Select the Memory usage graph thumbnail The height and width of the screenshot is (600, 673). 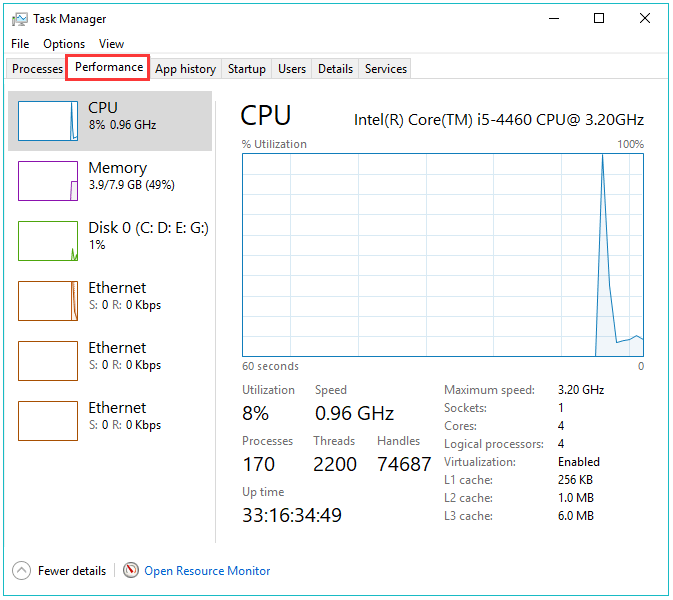[x=48, y=181]
